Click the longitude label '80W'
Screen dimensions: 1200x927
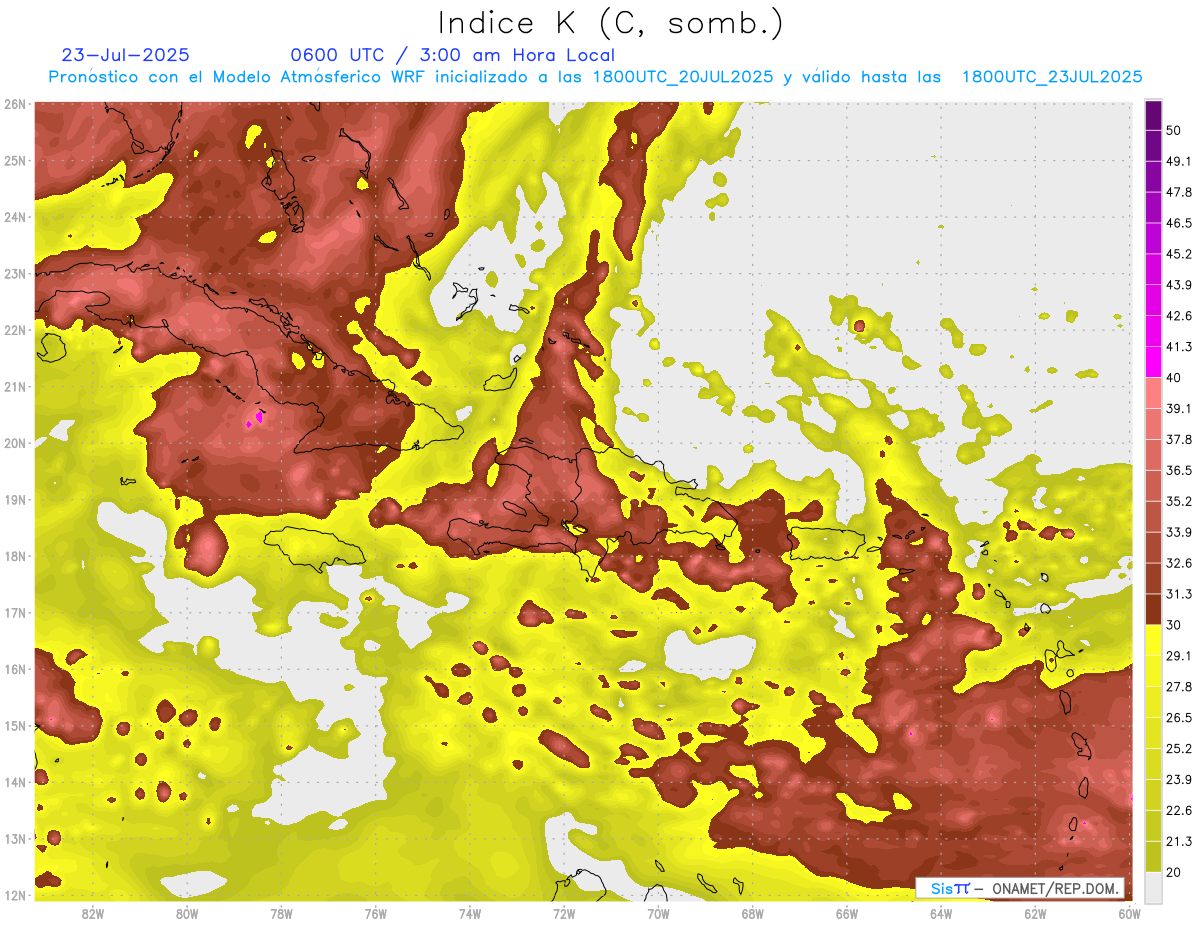pyautogui.click(x=187, y=914)
